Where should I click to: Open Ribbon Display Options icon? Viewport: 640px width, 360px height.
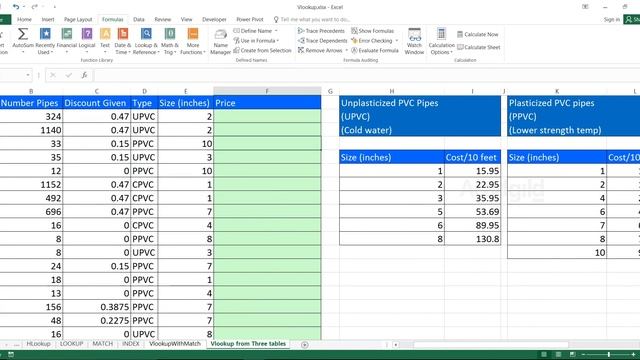click(x=585, y=7)
